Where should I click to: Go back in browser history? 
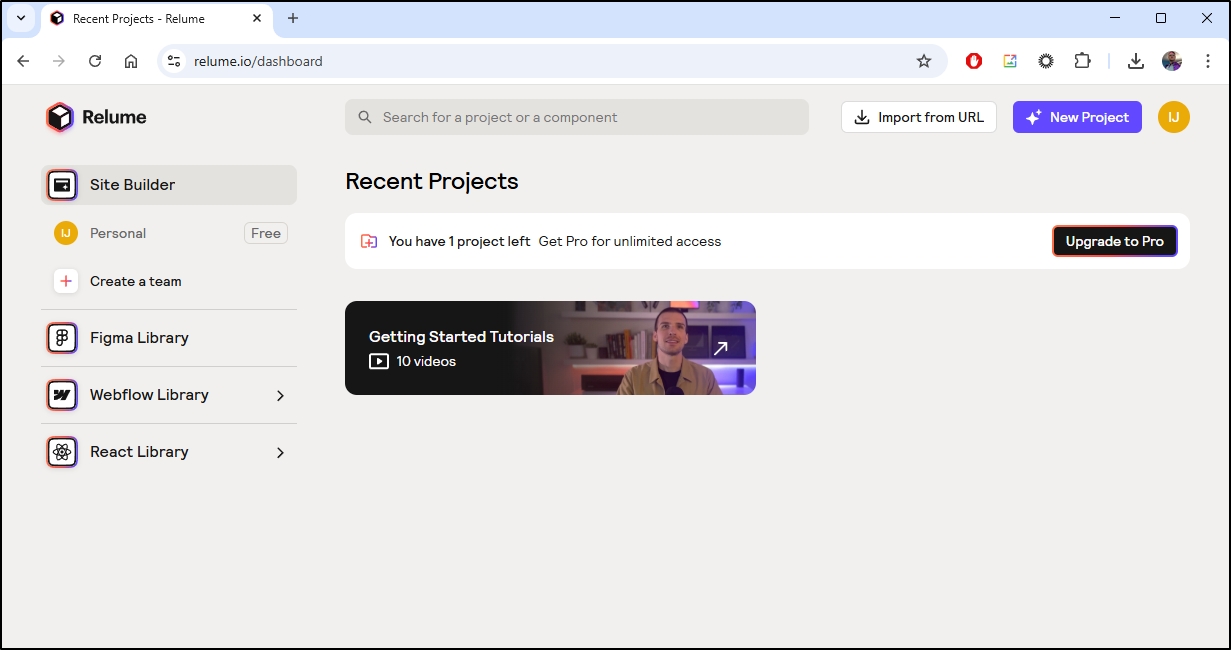click(x=23, y=61)
